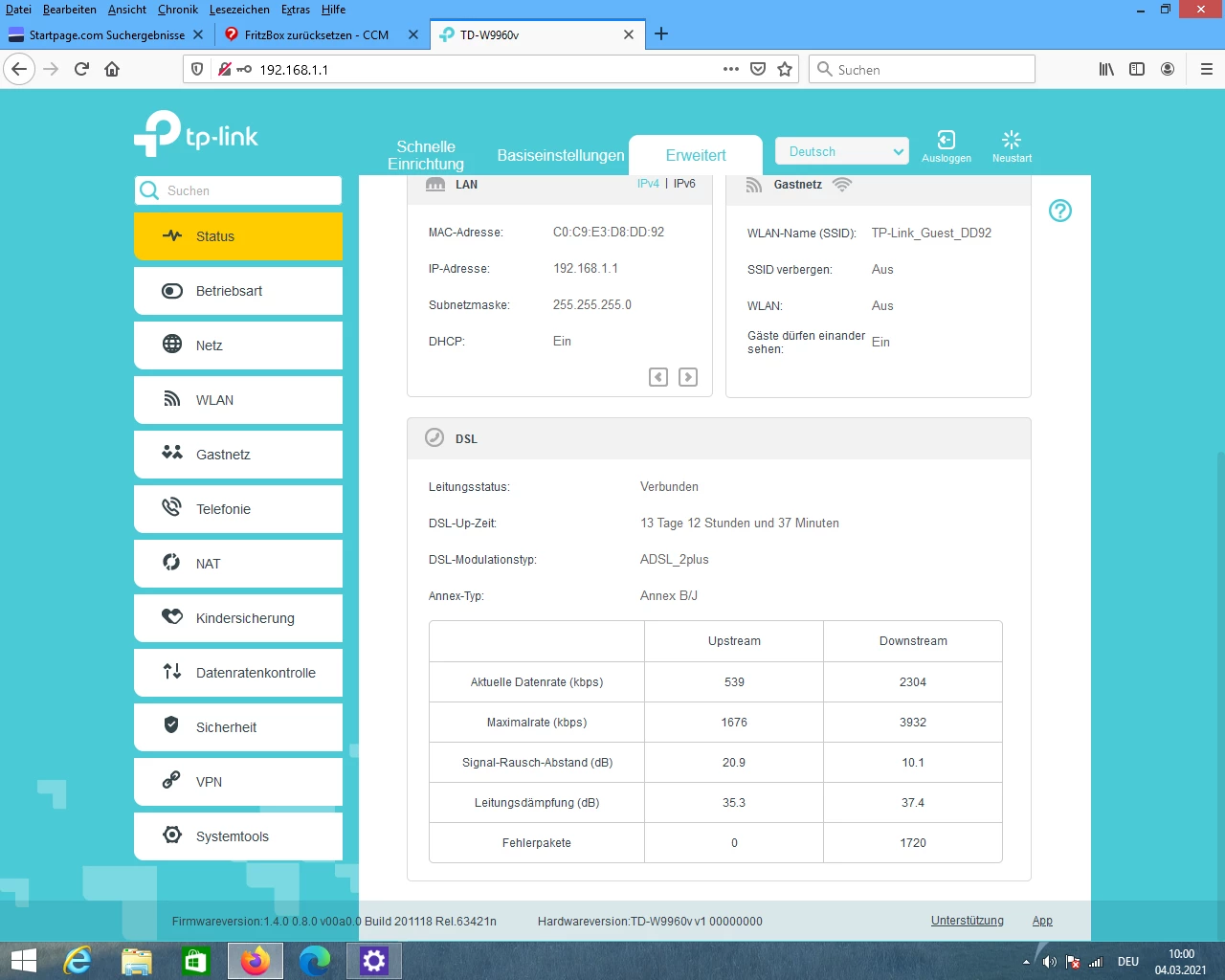Image resolution: width=1225 pixels, height=980 pixels.
Task: Launch Internet Explorer from taskbar
Action: [x=77, y=961]
